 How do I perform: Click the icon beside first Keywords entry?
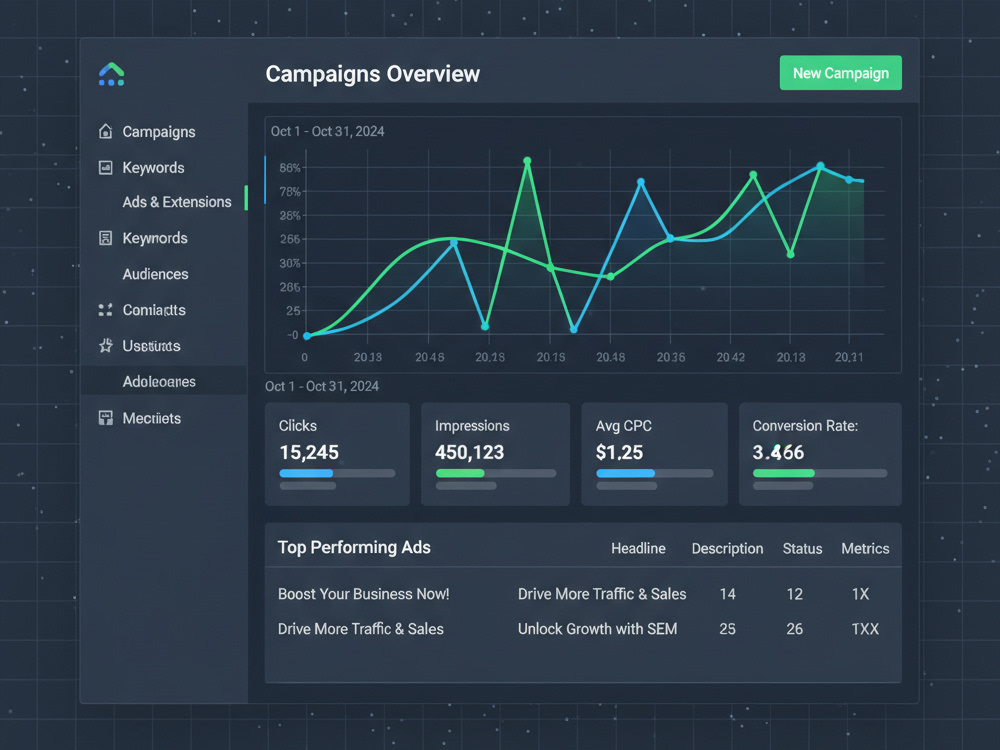106,168
